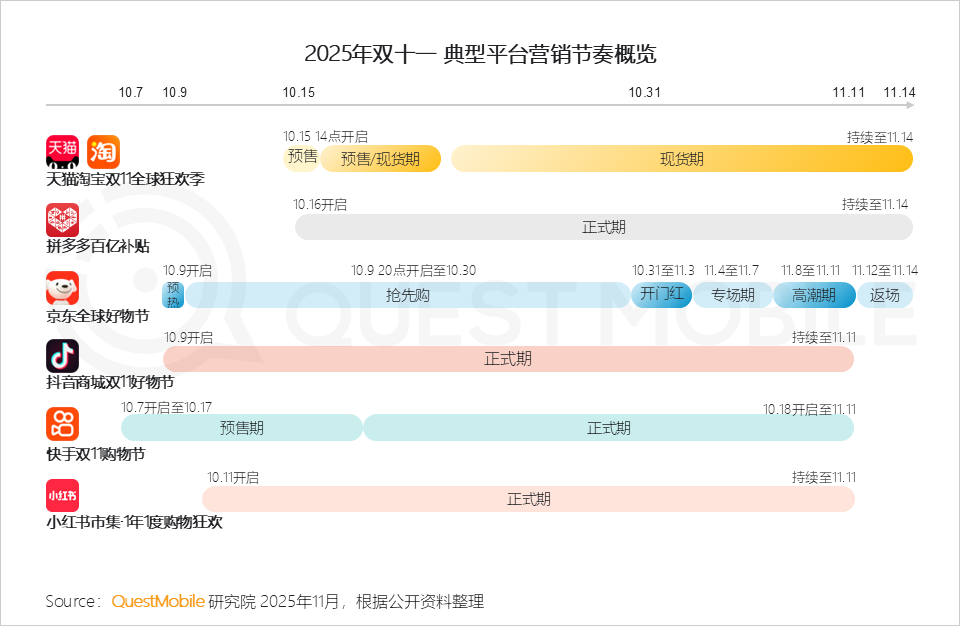
Task: Enable the 高潮期 highlighted phase pill
Action: (814, 294)
